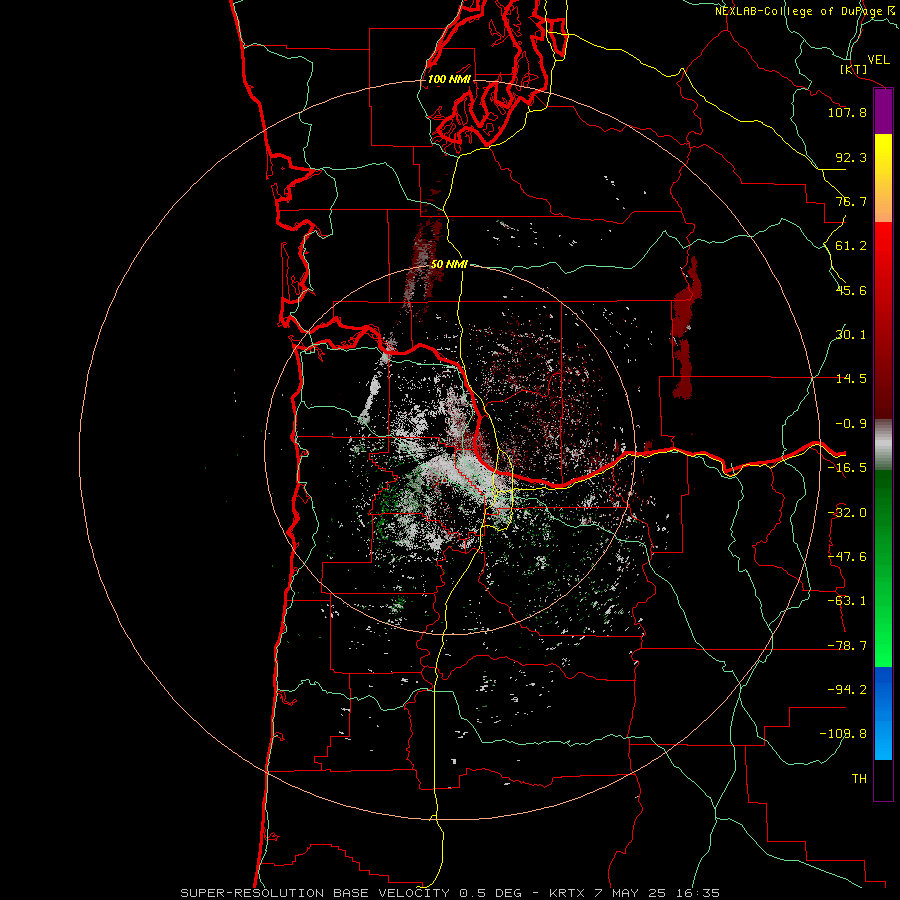The height and width of the screenshot is (900, 900).
Task: Pick the gray near-zero color bar segment
Action: tap(883, 444)
